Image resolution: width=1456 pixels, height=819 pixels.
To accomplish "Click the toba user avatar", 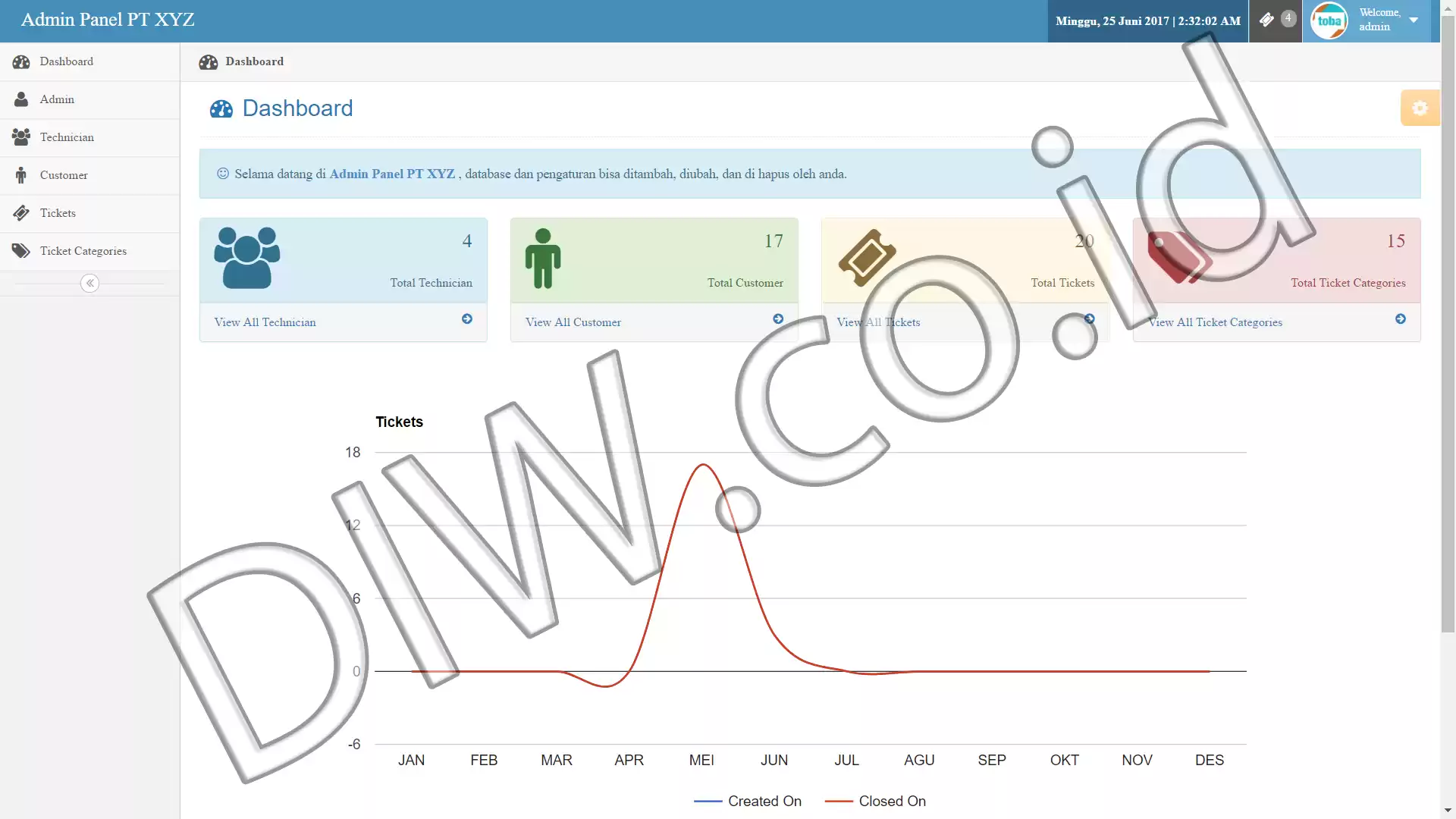I will pyautogui.click(x=1329, y=20).
